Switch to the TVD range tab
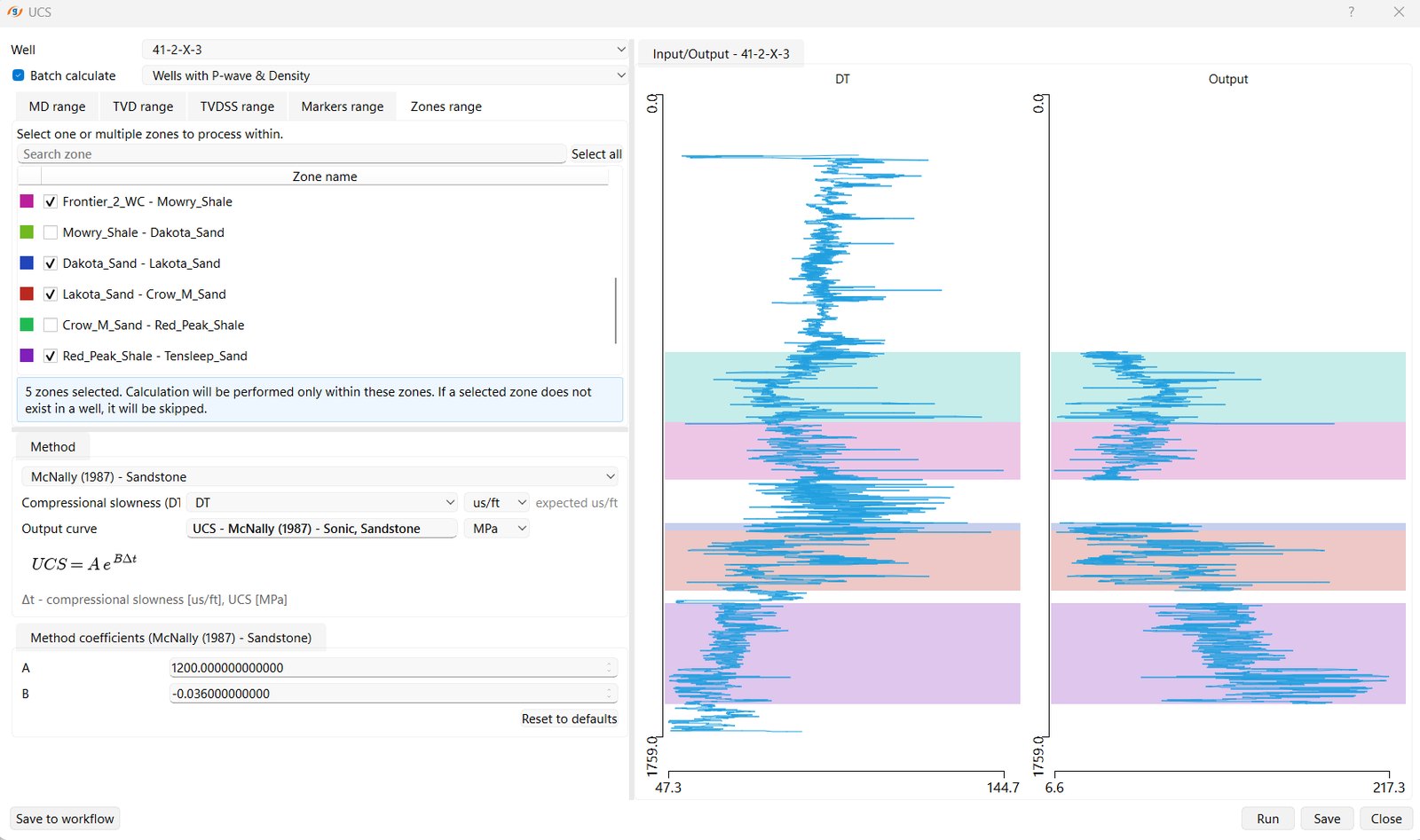The image size is (1420, 840). pyautogui.click(x=143, y=106)
